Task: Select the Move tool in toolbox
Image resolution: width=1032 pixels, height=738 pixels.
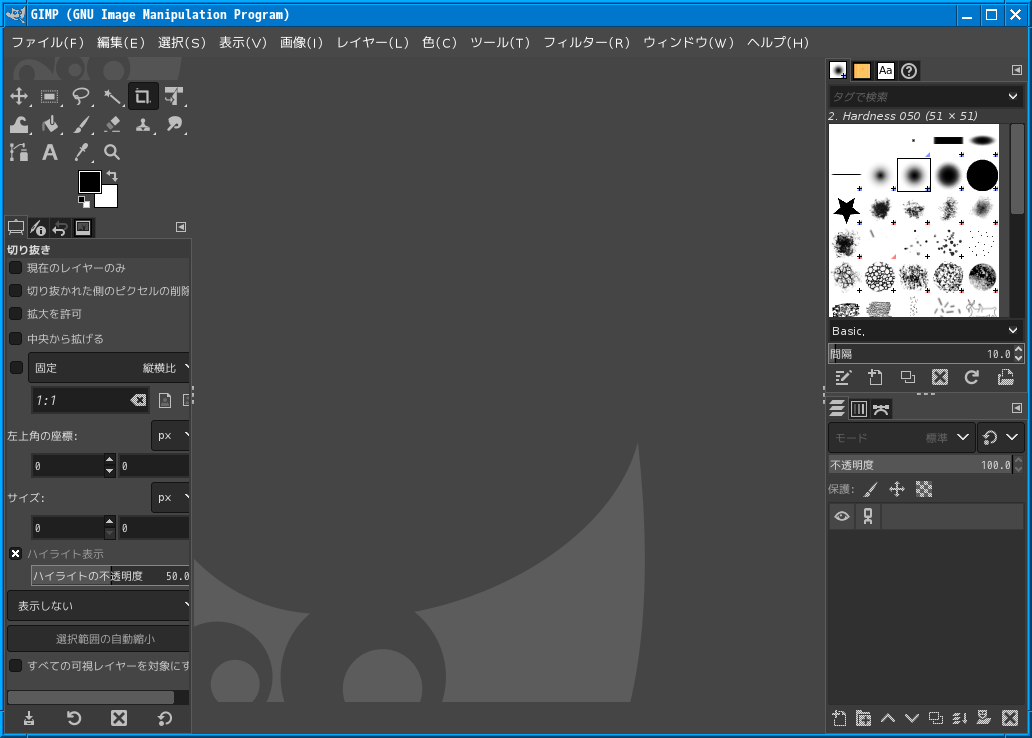Action: (x=19, y=97)
